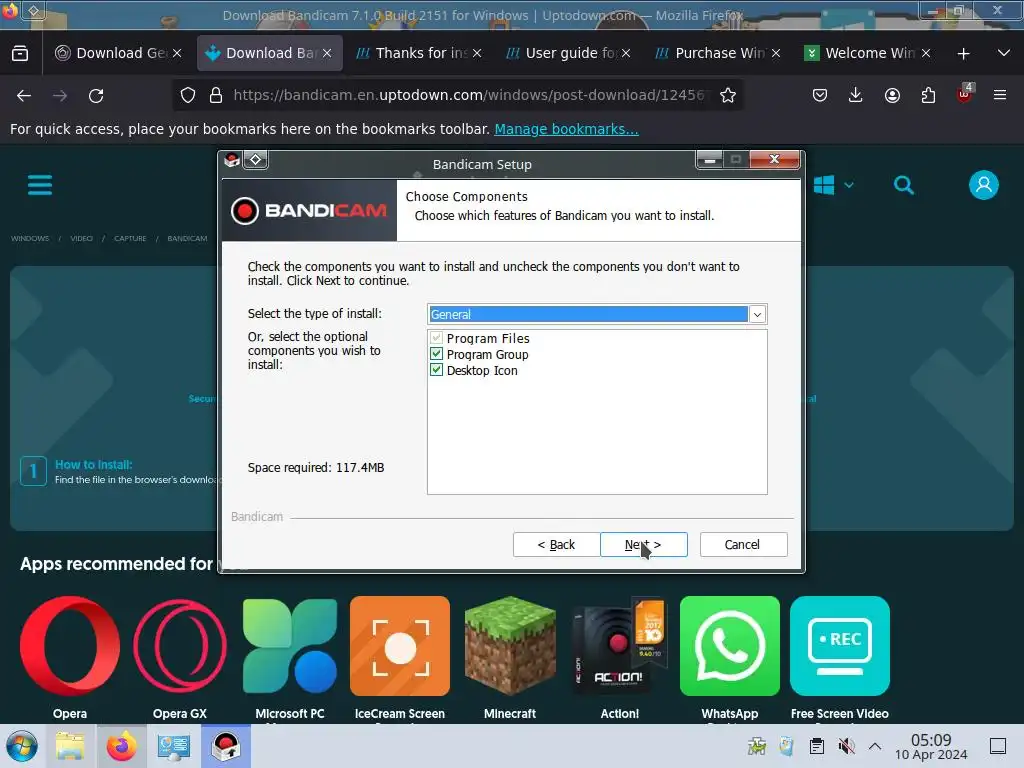Close the Download GeForce tab
1024x768 pixels.
(x=177, y=53)
